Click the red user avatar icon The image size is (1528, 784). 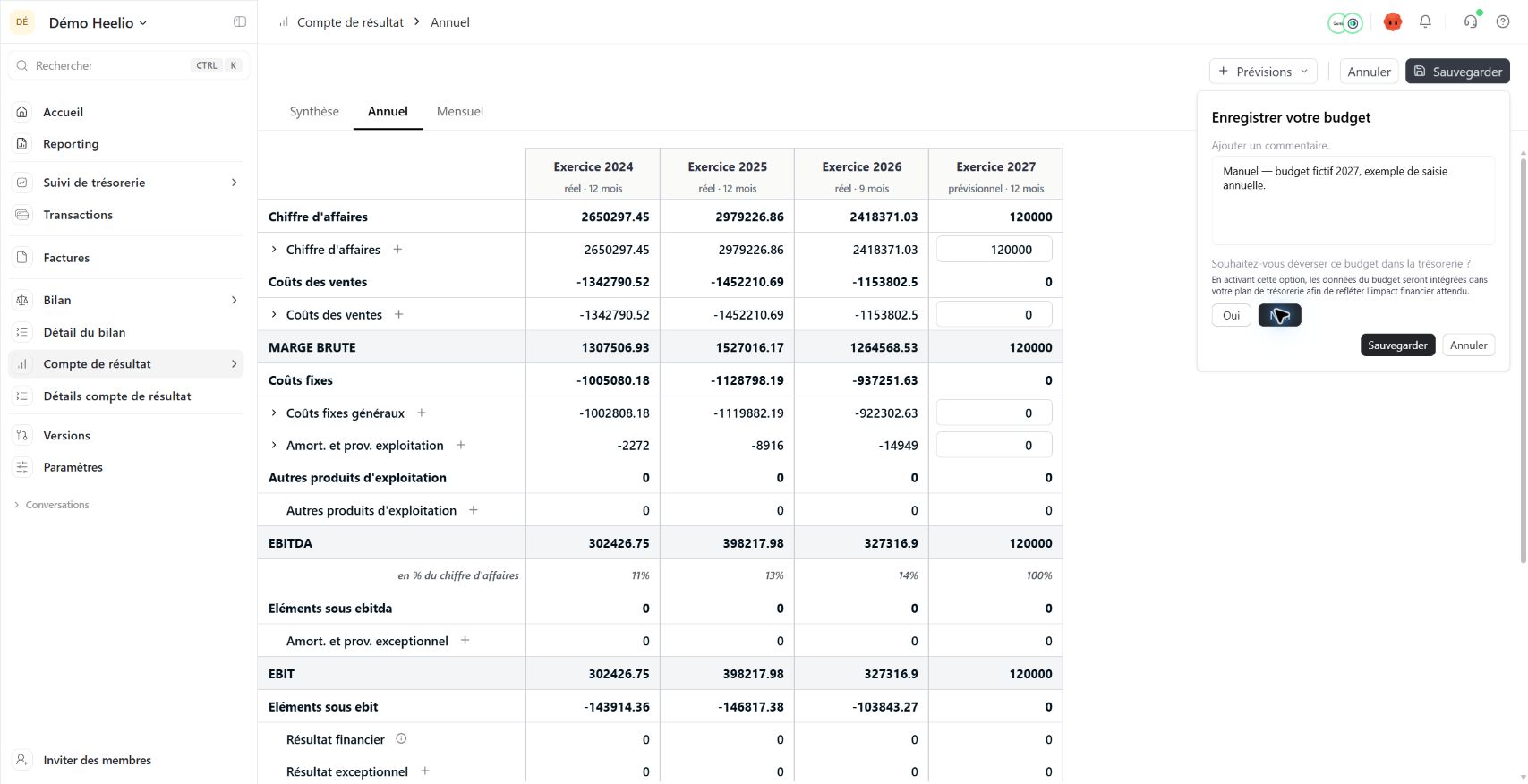[x=1392, y=22]
